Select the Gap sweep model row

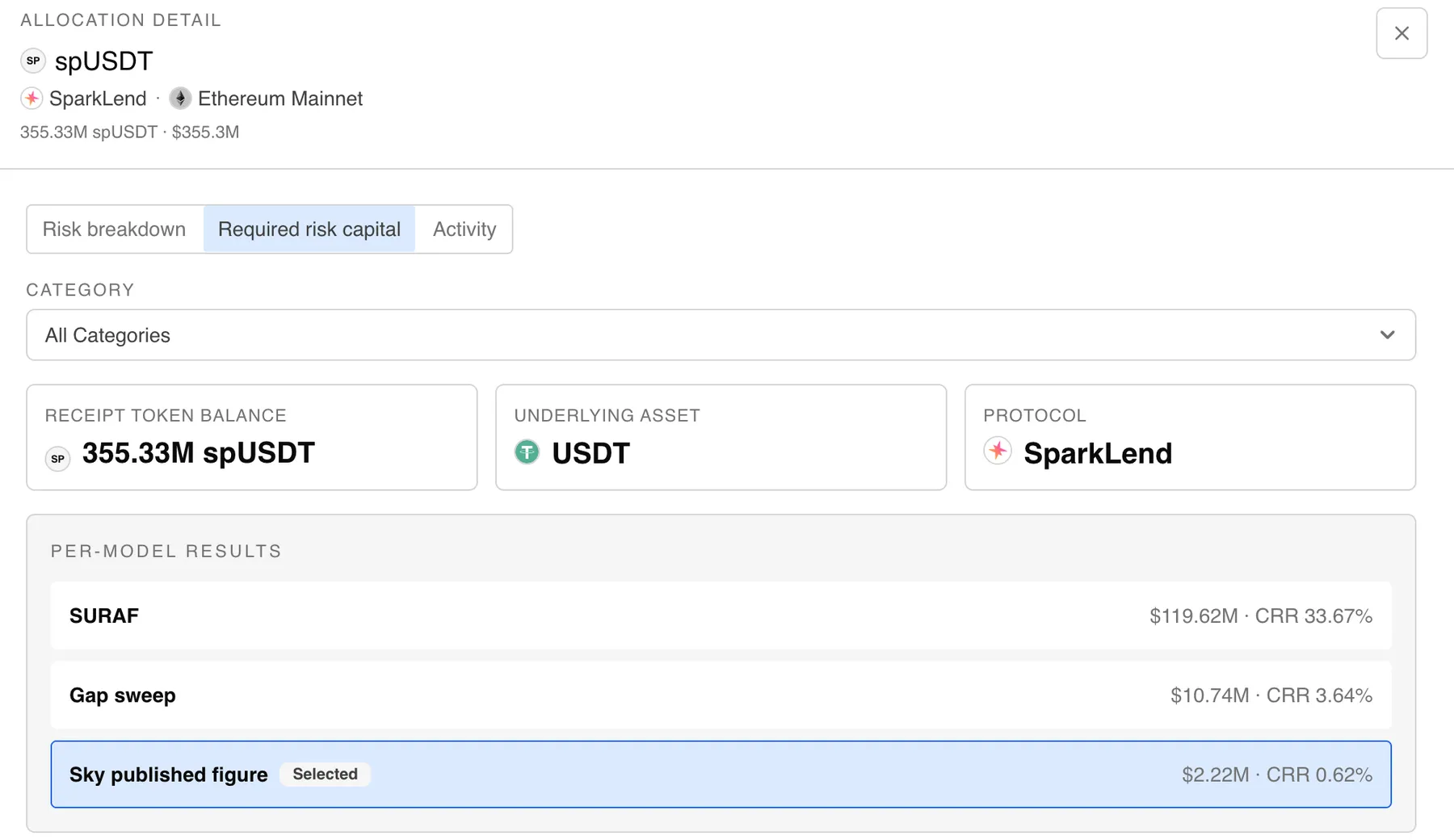click(721, 695)
